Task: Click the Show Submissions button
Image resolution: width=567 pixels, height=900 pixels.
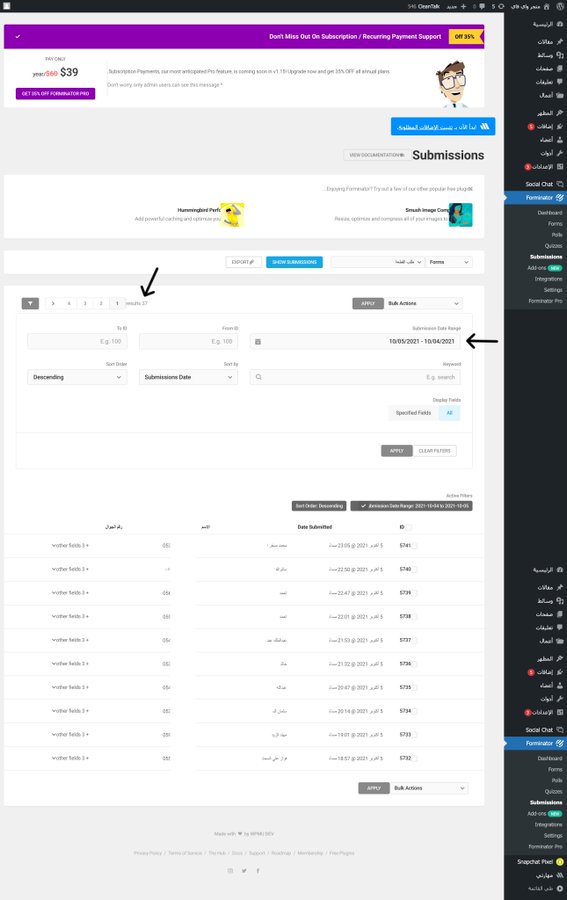Action: pyautogui.click(x=294, y=262)
